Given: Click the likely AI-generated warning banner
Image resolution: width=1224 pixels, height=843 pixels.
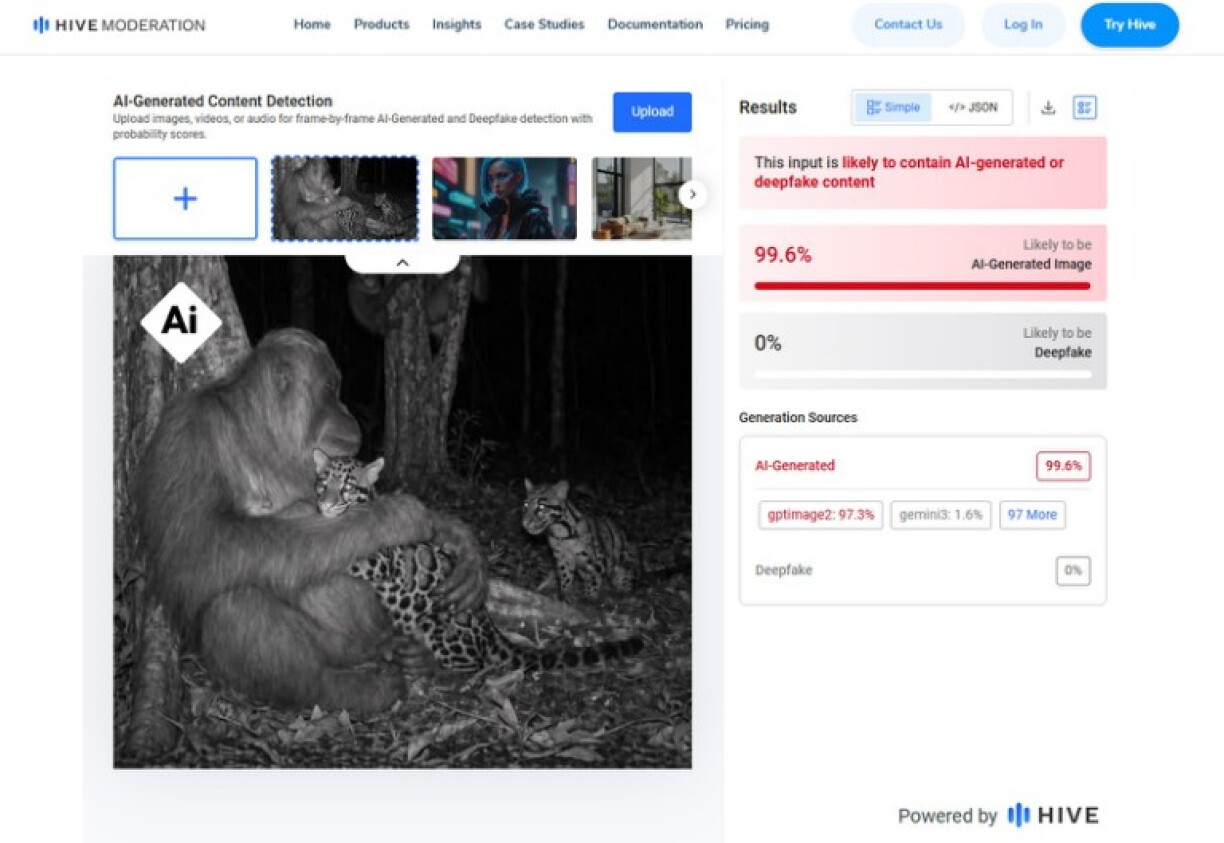Looking at the screenshot, I should tap(922, 172).
